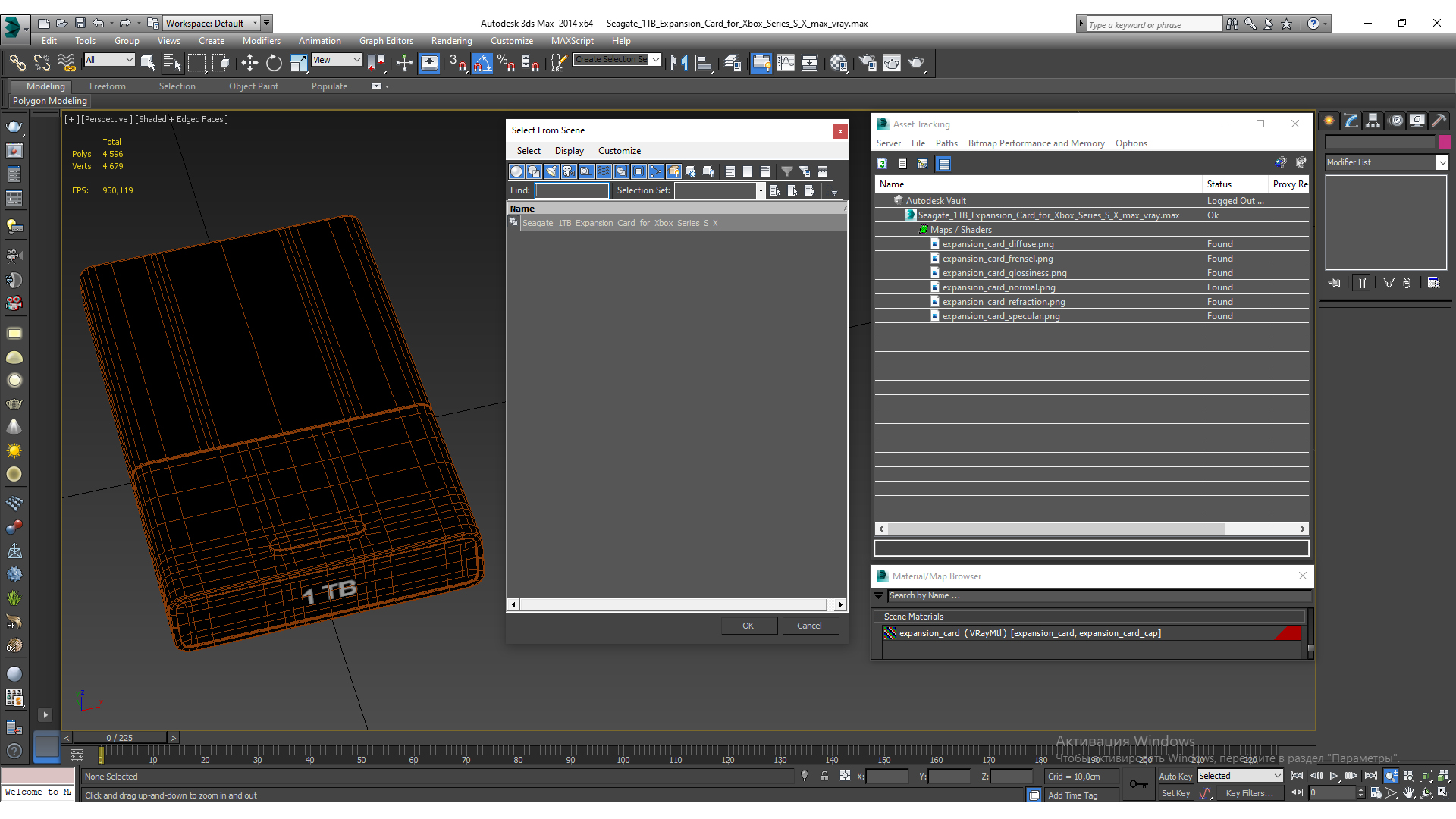Refresh the Asset Tracking list
This screenshot has height=819, width=1456.
(x=882, y=164)
